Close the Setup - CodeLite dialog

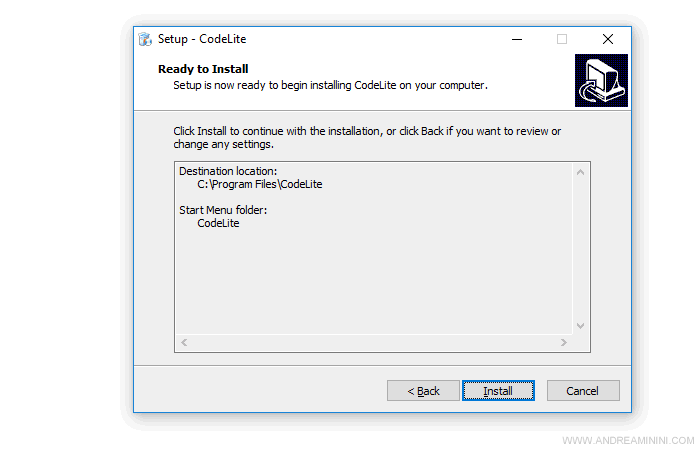pyautogui.click(x=608, y=39)
